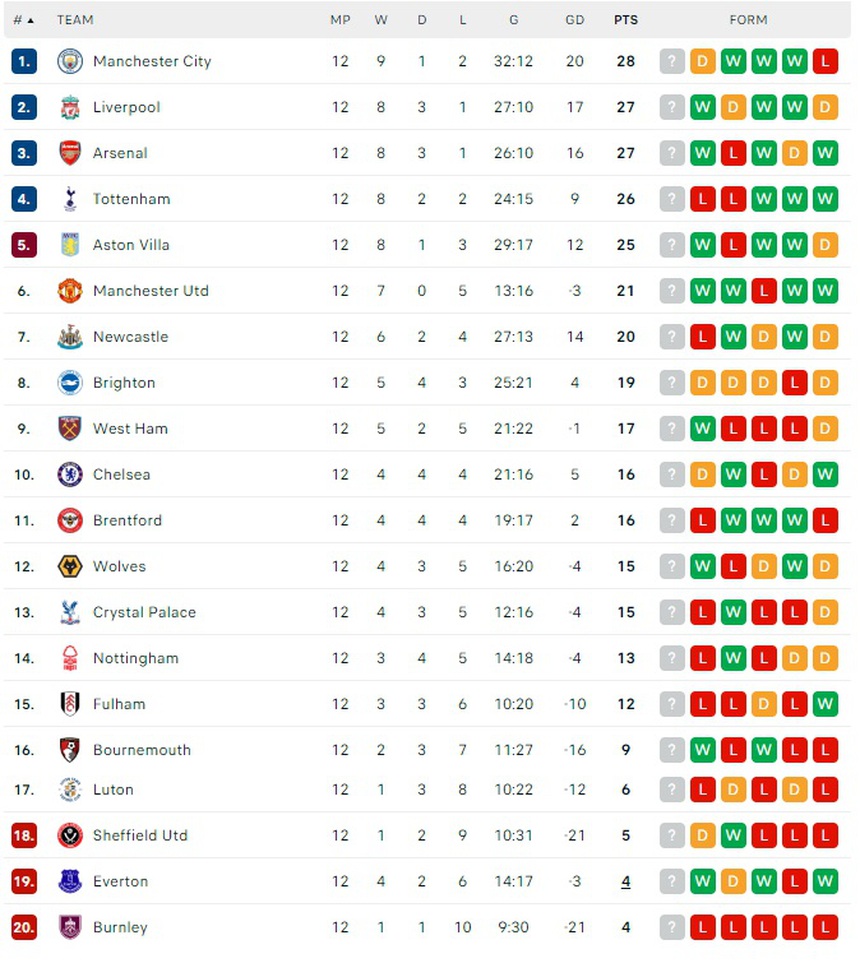Screen dimensions: 860x963
Task: Click the Sheffield Utd team name
Action: (140, 836)
